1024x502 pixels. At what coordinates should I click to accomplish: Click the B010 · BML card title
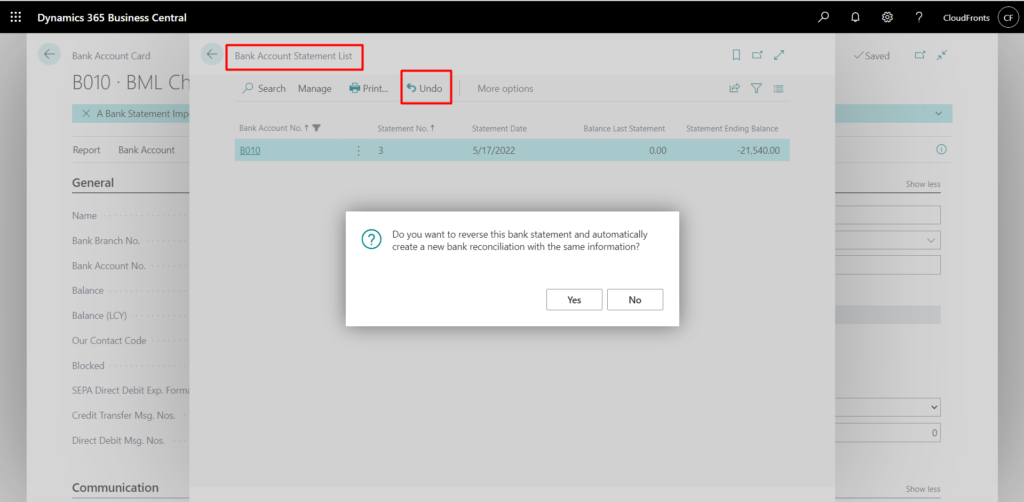(x=130, y=83)
